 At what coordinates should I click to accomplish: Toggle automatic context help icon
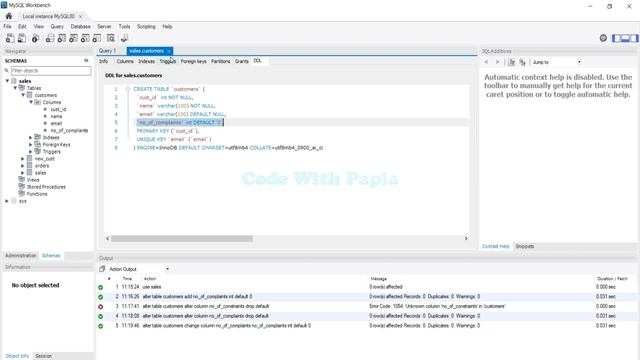[x=522, y=62]
